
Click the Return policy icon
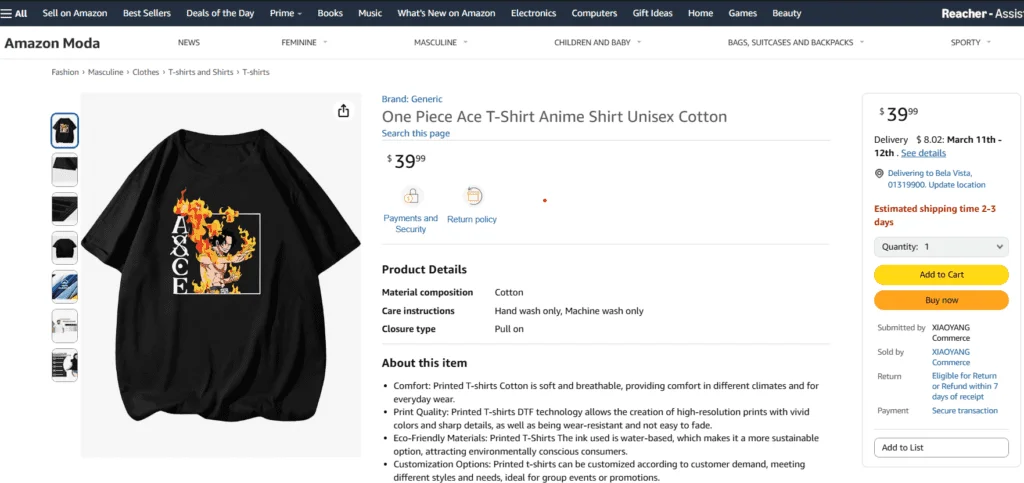click(x=473, y=196)
